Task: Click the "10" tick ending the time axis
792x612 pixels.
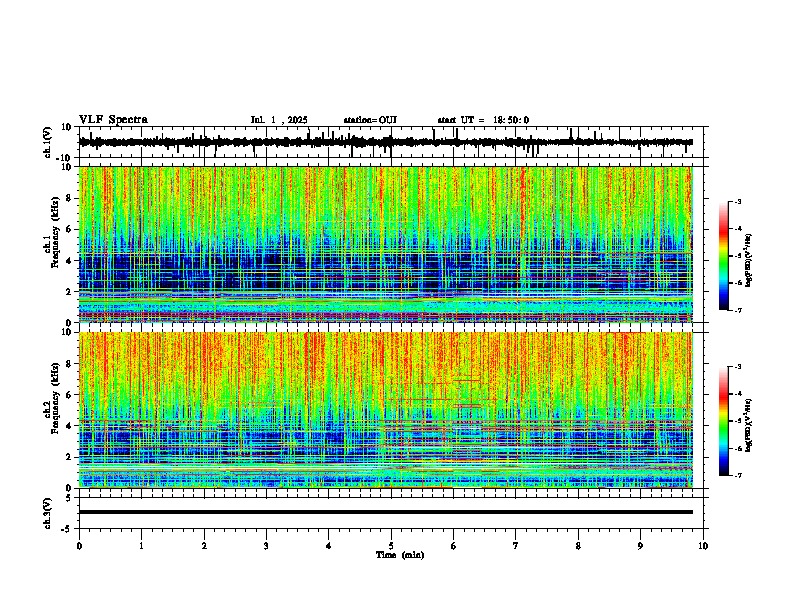Action: coord(703,546)
